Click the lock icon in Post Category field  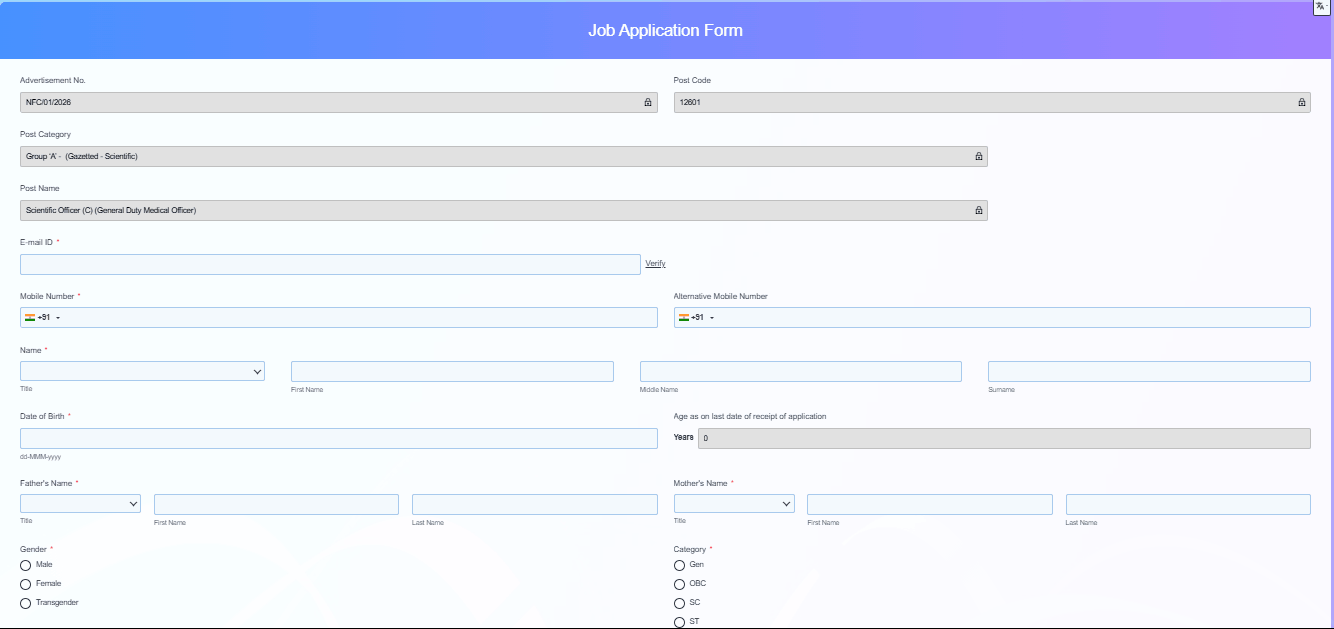click(x=978, y=157)
